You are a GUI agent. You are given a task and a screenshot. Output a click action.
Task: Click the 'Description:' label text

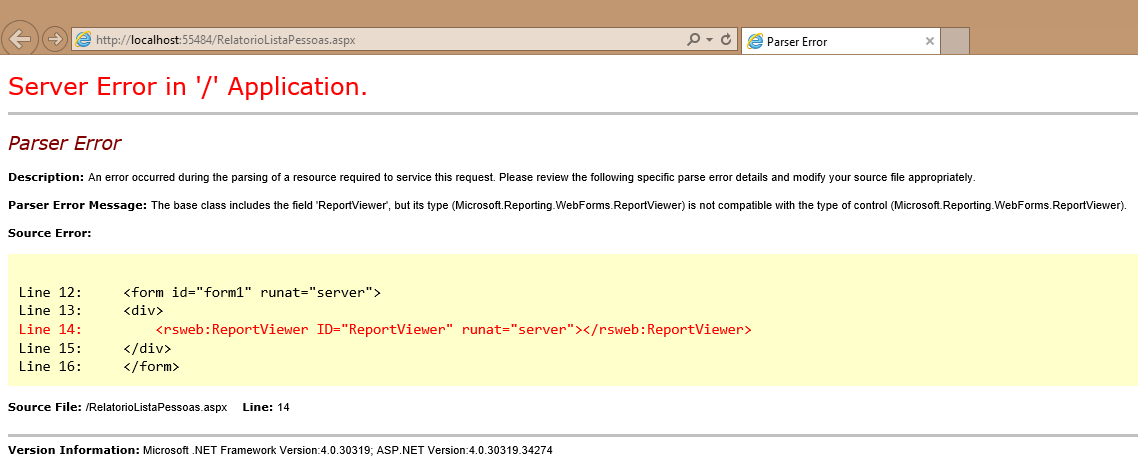coord(46,177)
